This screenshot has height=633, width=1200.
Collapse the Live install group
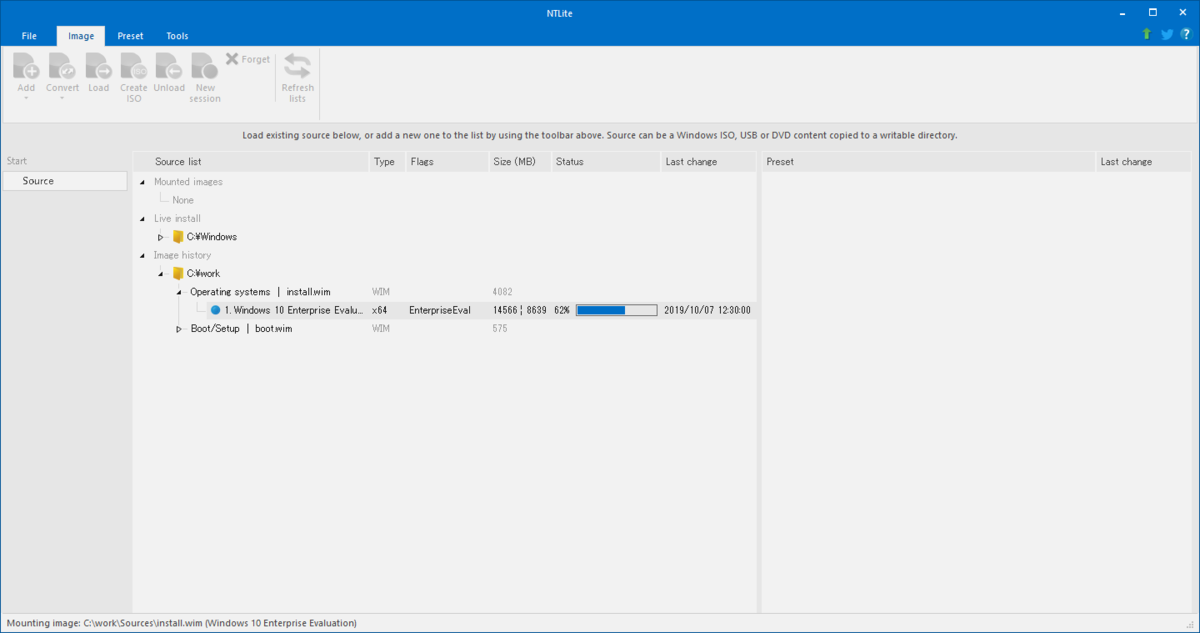click(x=142, y=219)
